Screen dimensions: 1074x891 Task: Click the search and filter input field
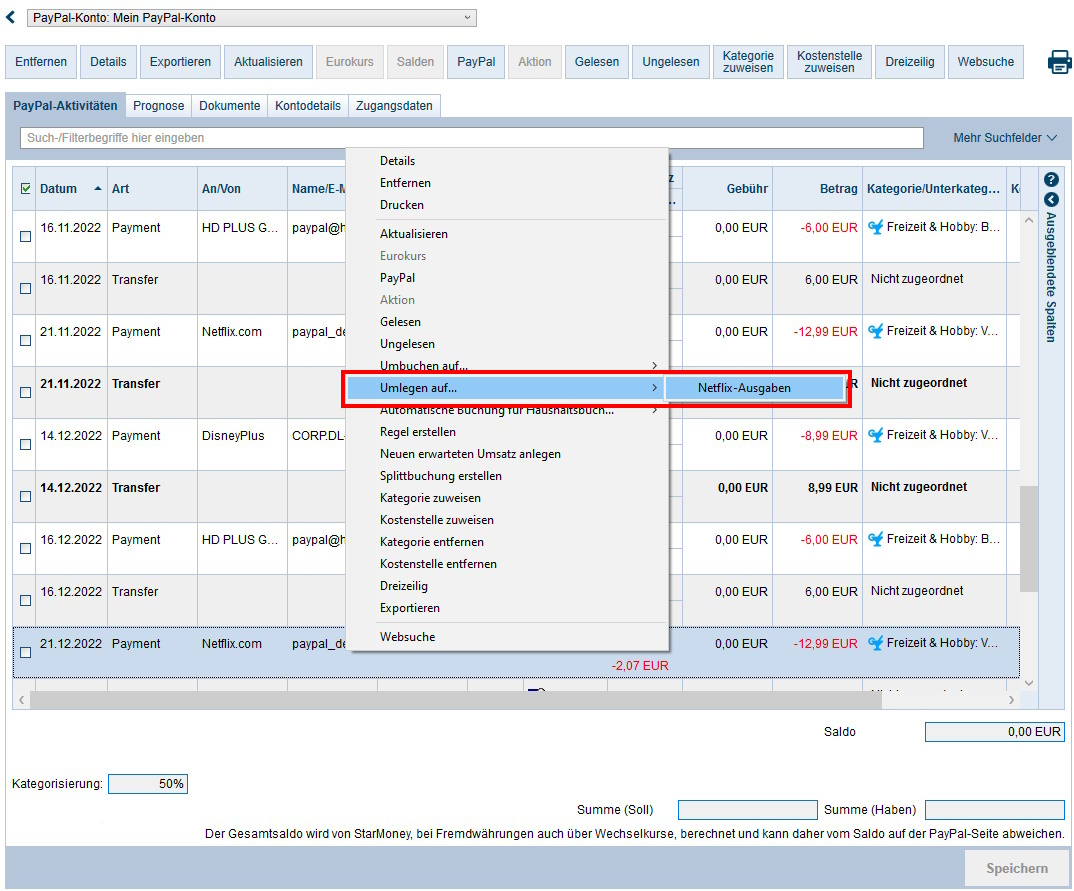point(470,138)
